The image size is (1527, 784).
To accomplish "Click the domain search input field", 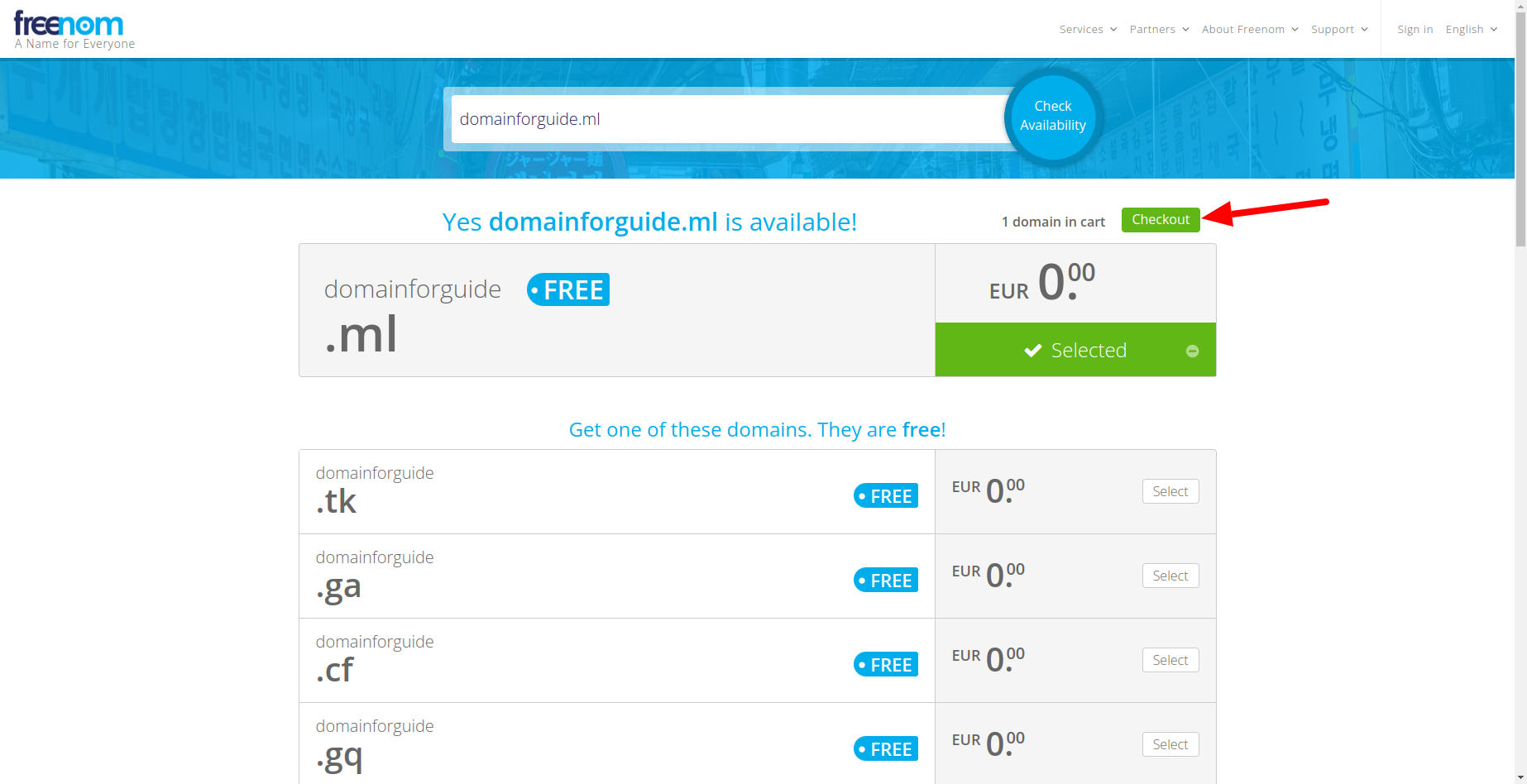I will [728, 119].
